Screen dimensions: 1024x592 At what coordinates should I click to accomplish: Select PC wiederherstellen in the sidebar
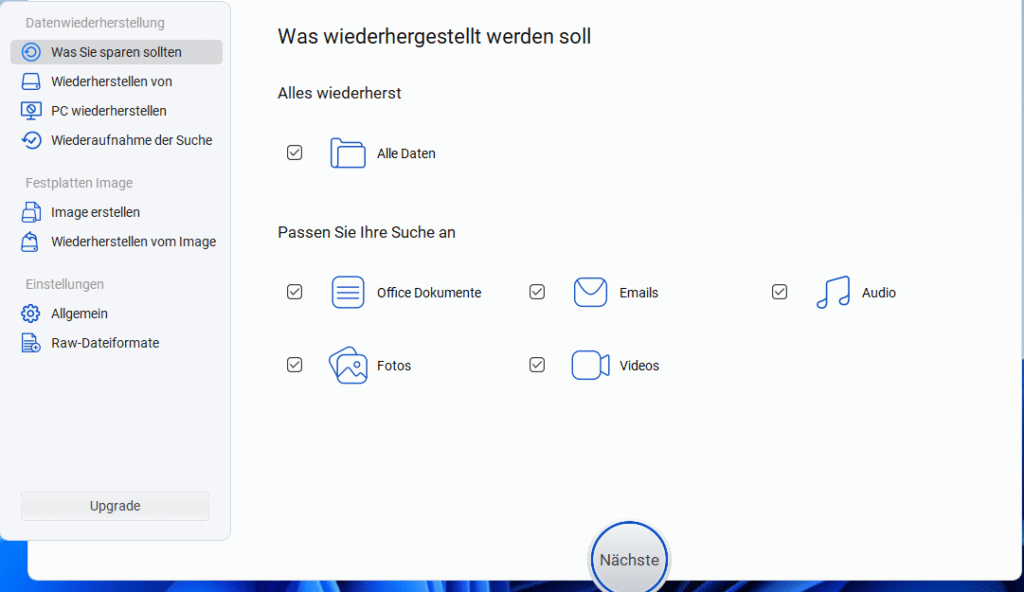coord(108,111)
